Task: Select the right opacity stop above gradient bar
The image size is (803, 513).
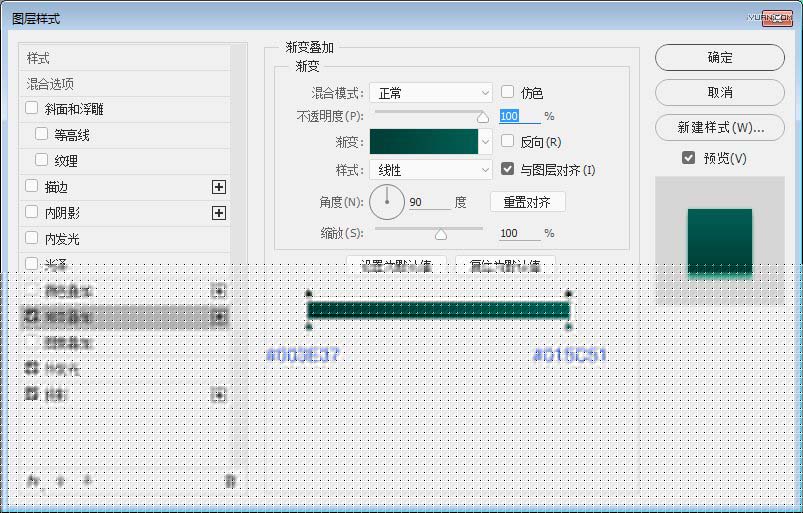Action: pos(568,294)
